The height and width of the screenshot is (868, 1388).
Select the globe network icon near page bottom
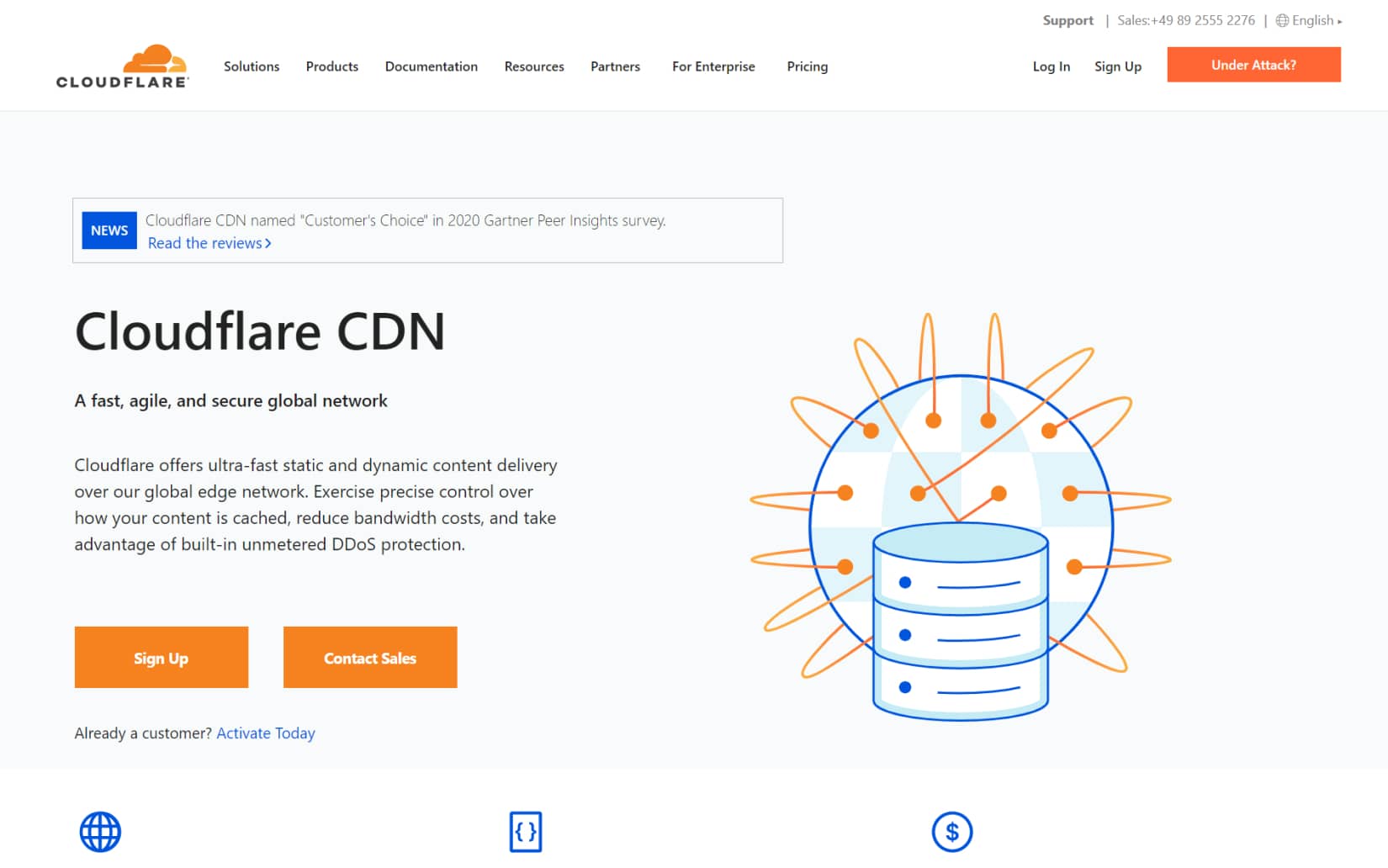coord(100,831)
